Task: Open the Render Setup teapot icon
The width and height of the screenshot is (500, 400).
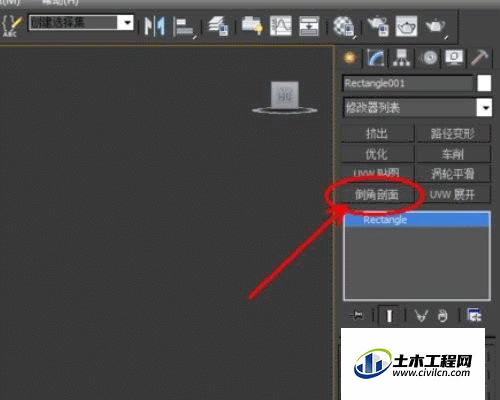Action: click(x=378, y=26)
